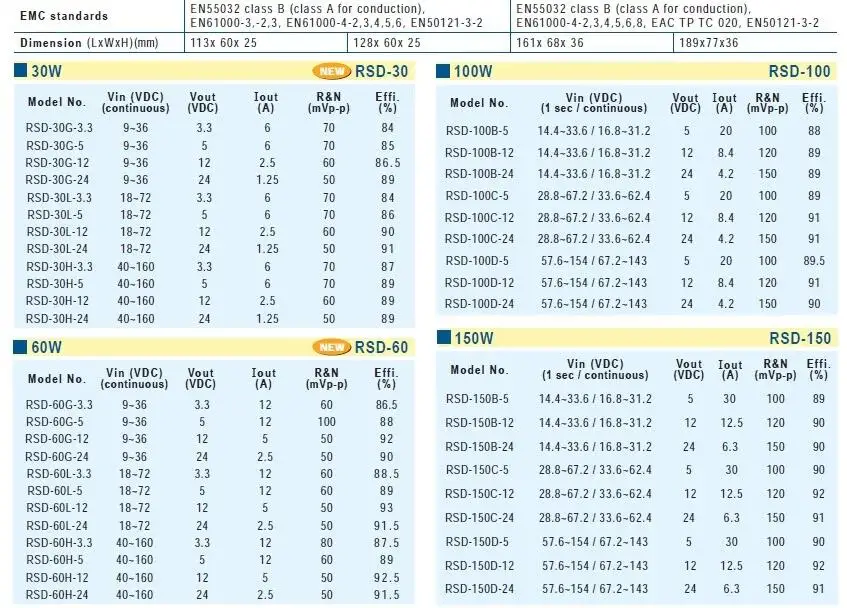This screenshot has width=847, height=608.
Task: Click the NEW badge beside RSD-30
Action: pyautogui.click(x=332, y=71)
